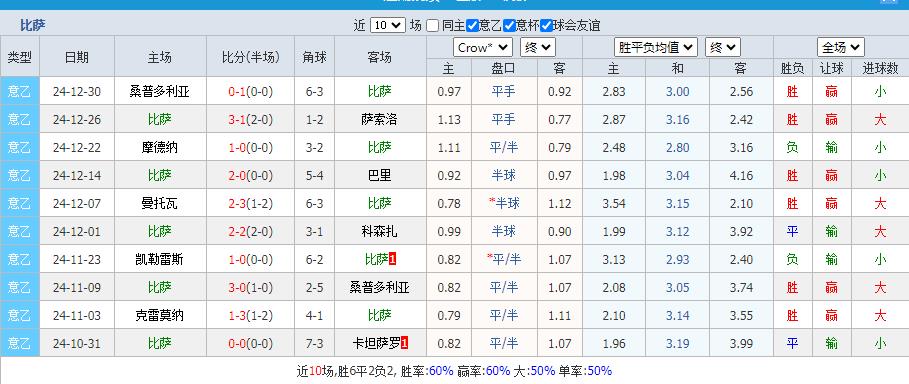Open score 3-0(1-0) for 24-11-09 match
Image resolution: width=909 pixels, height=384 pixels.
[250, 287]
